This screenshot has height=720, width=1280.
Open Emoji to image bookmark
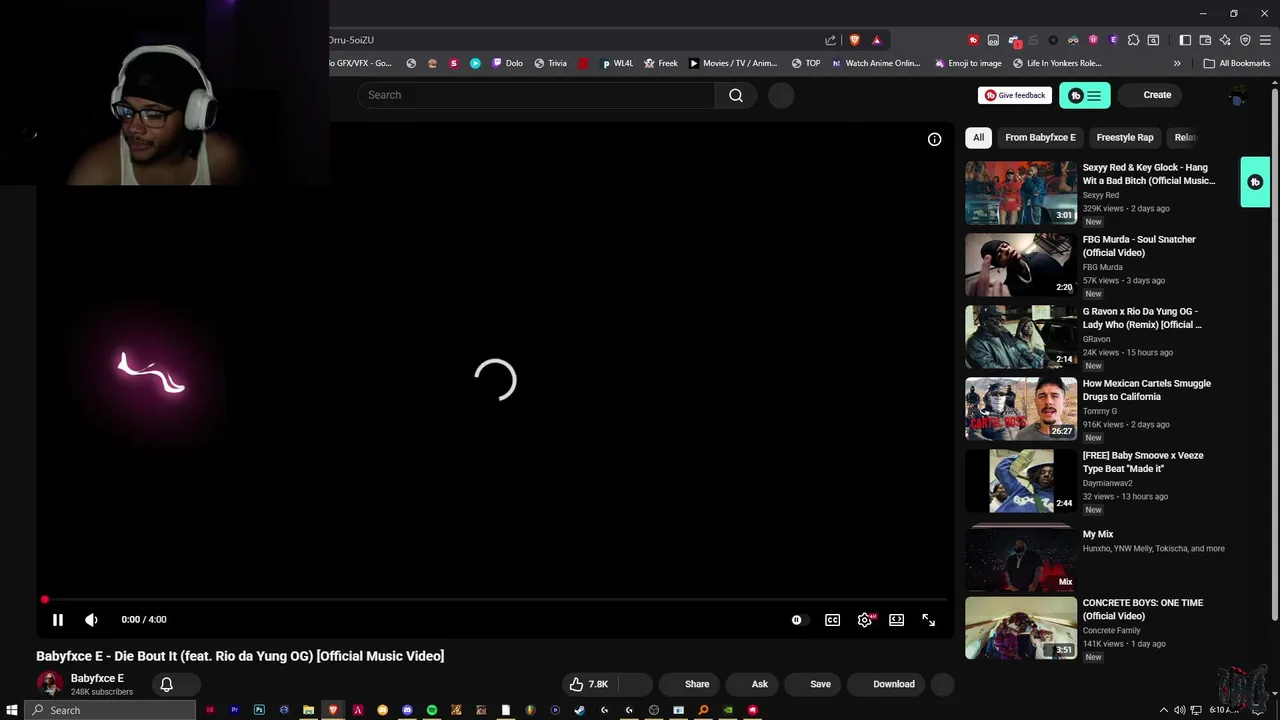coord(968,63)
